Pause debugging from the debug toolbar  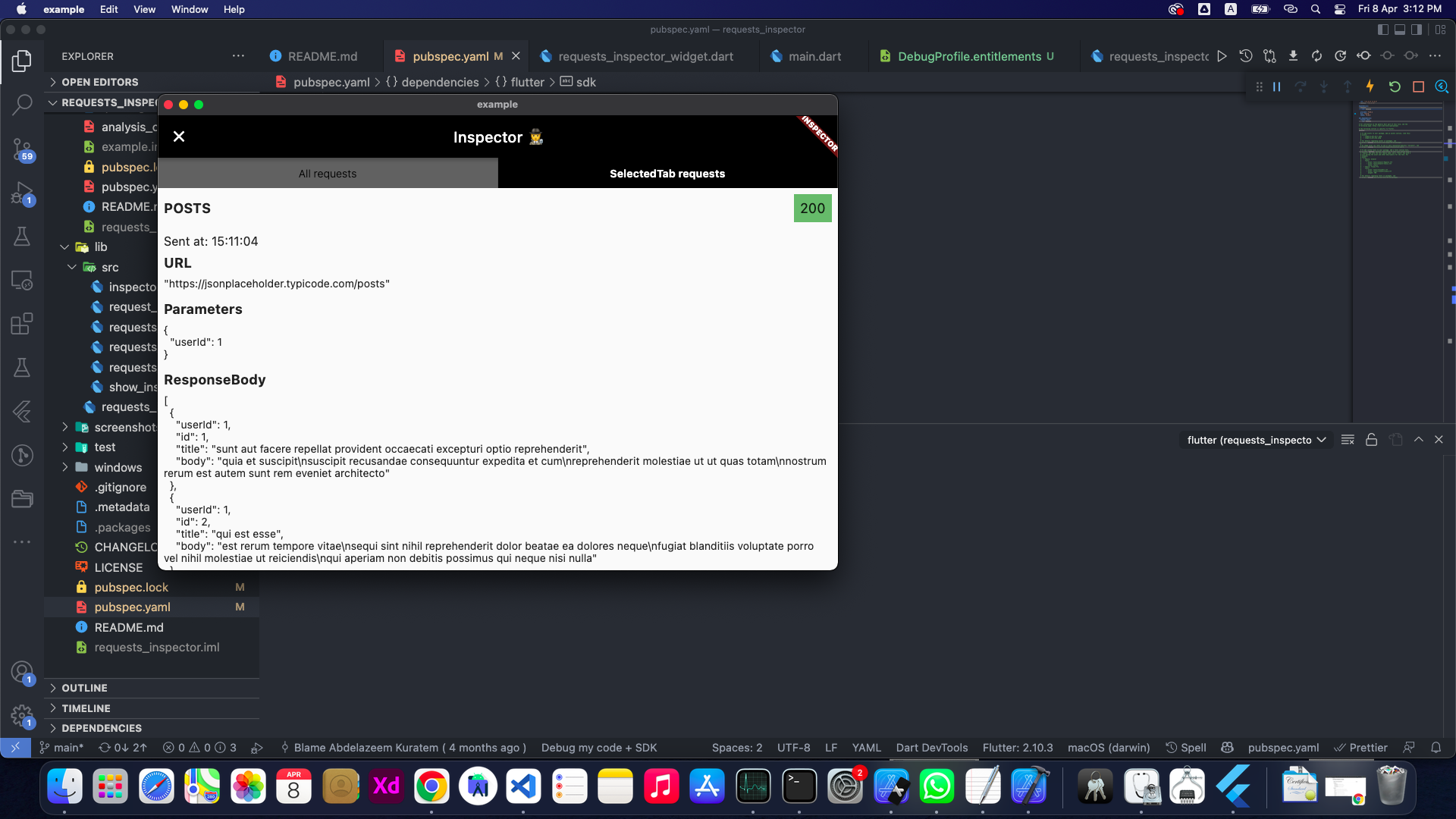click(x=1277, y=86)
